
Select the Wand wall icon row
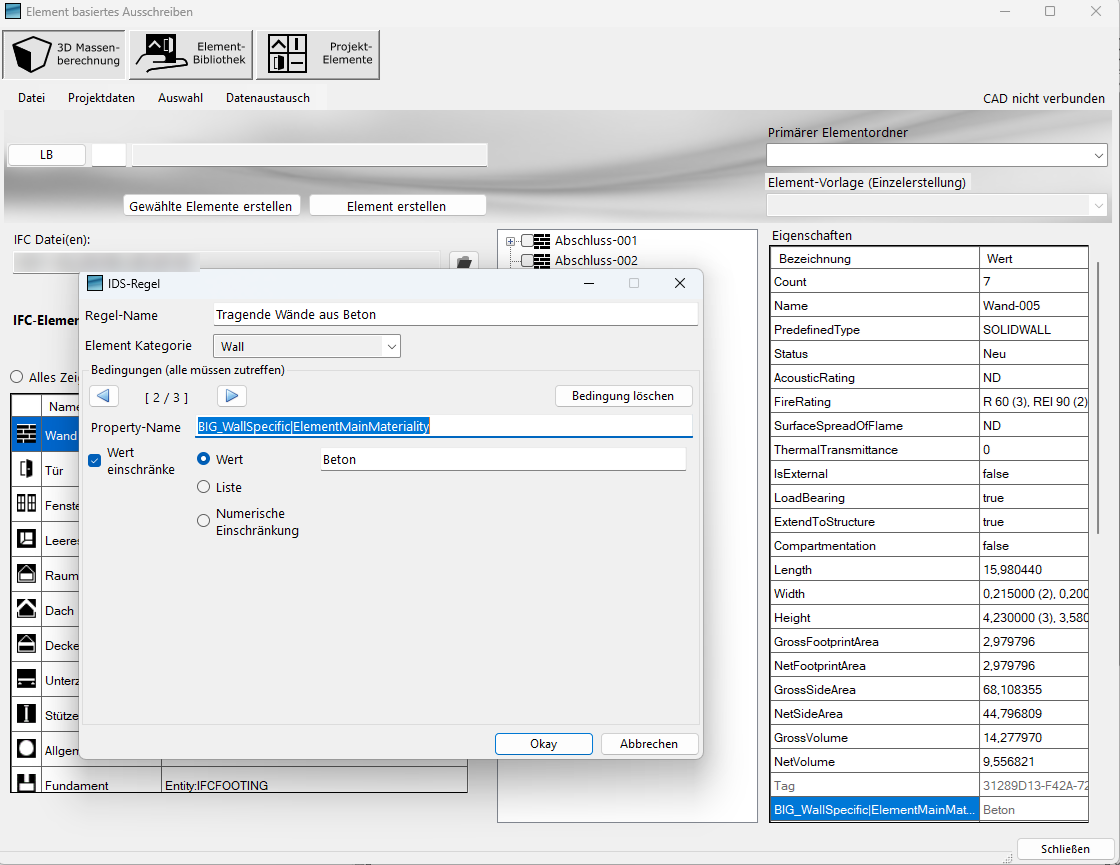point(26,434)
